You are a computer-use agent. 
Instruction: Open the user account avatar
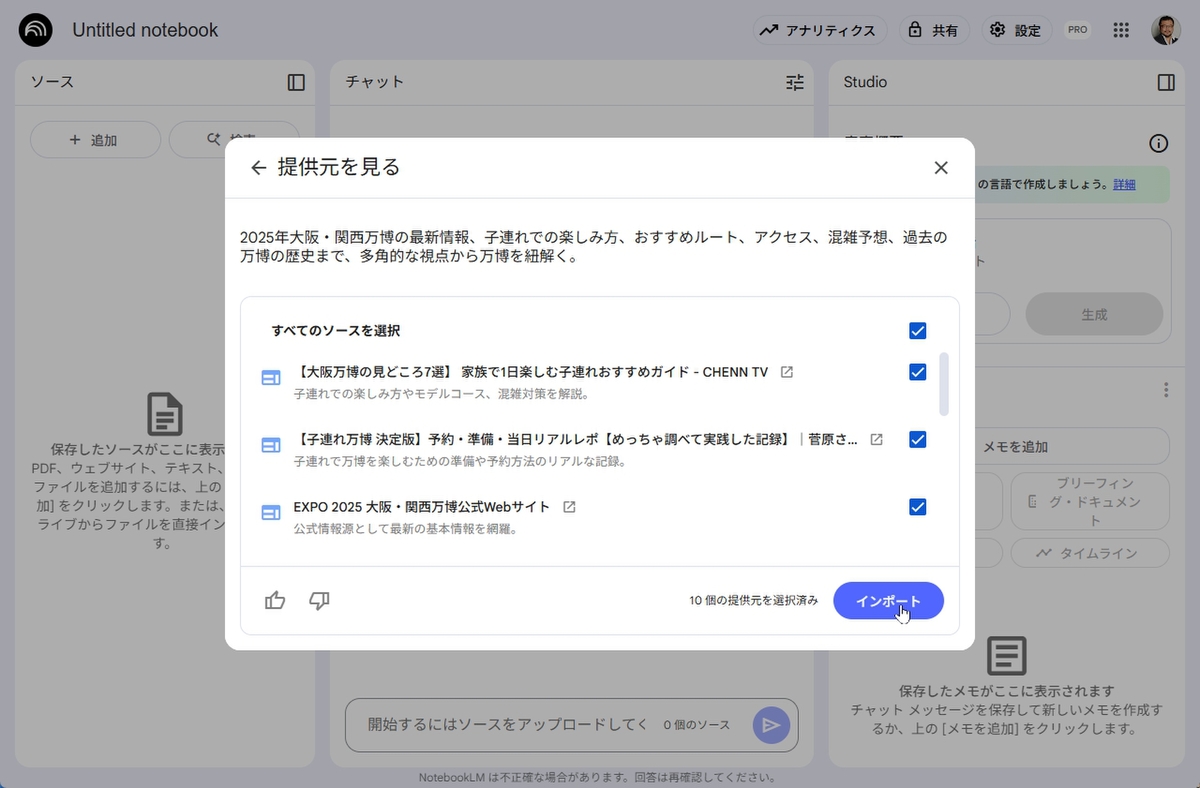click(x=1166, y=30)
